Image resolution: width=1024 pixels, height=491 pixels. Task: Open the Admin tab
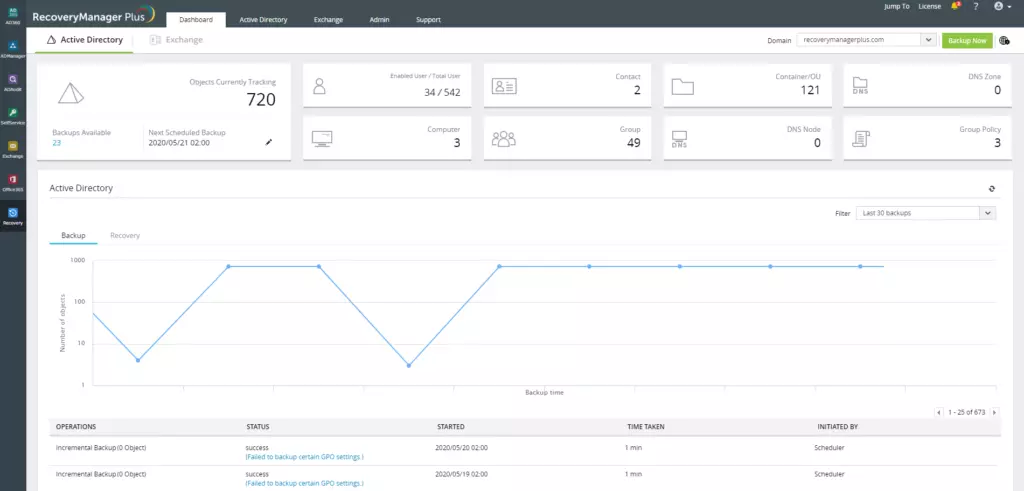click(x=379, y=20)
